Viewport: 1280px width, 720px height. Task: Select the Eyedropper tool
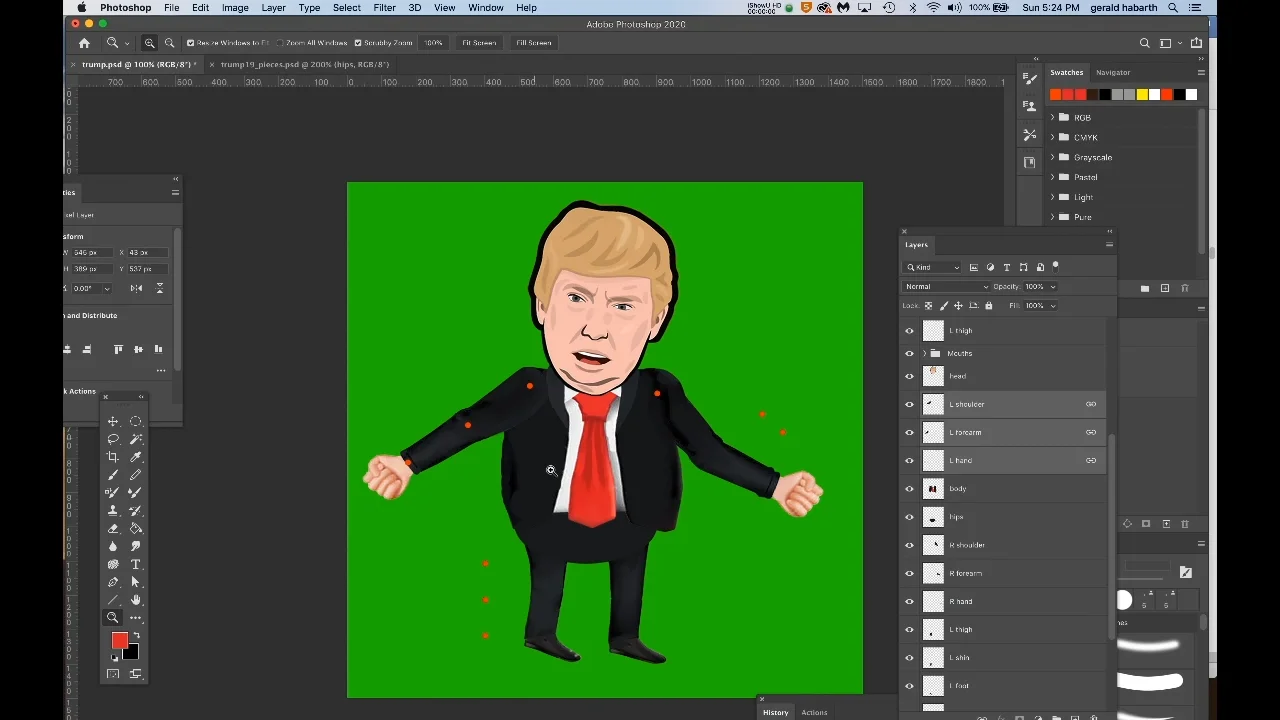pos(136,457)
